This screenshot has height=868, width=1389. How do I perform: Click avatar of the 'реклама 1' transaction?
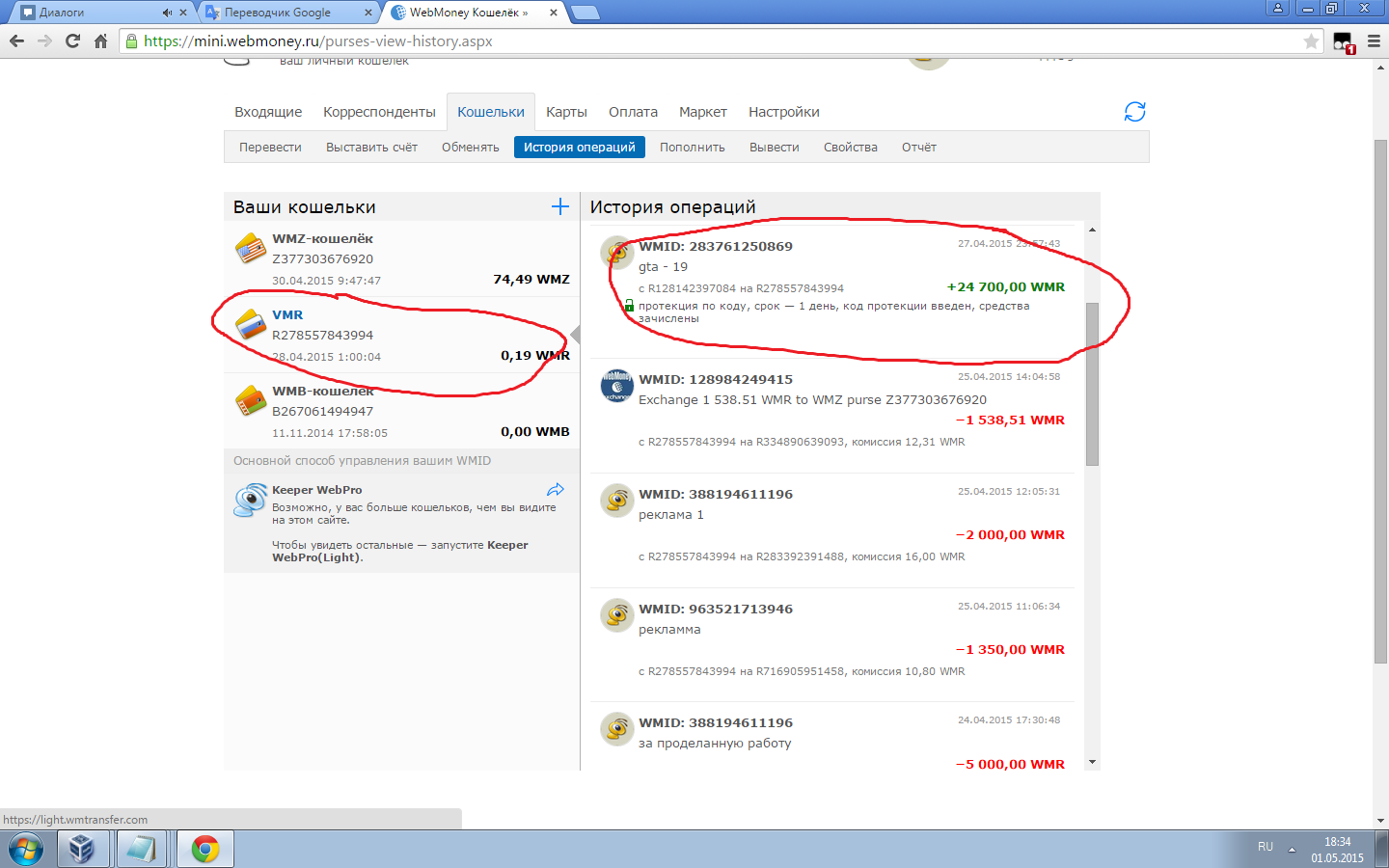(x=616, y=501)
